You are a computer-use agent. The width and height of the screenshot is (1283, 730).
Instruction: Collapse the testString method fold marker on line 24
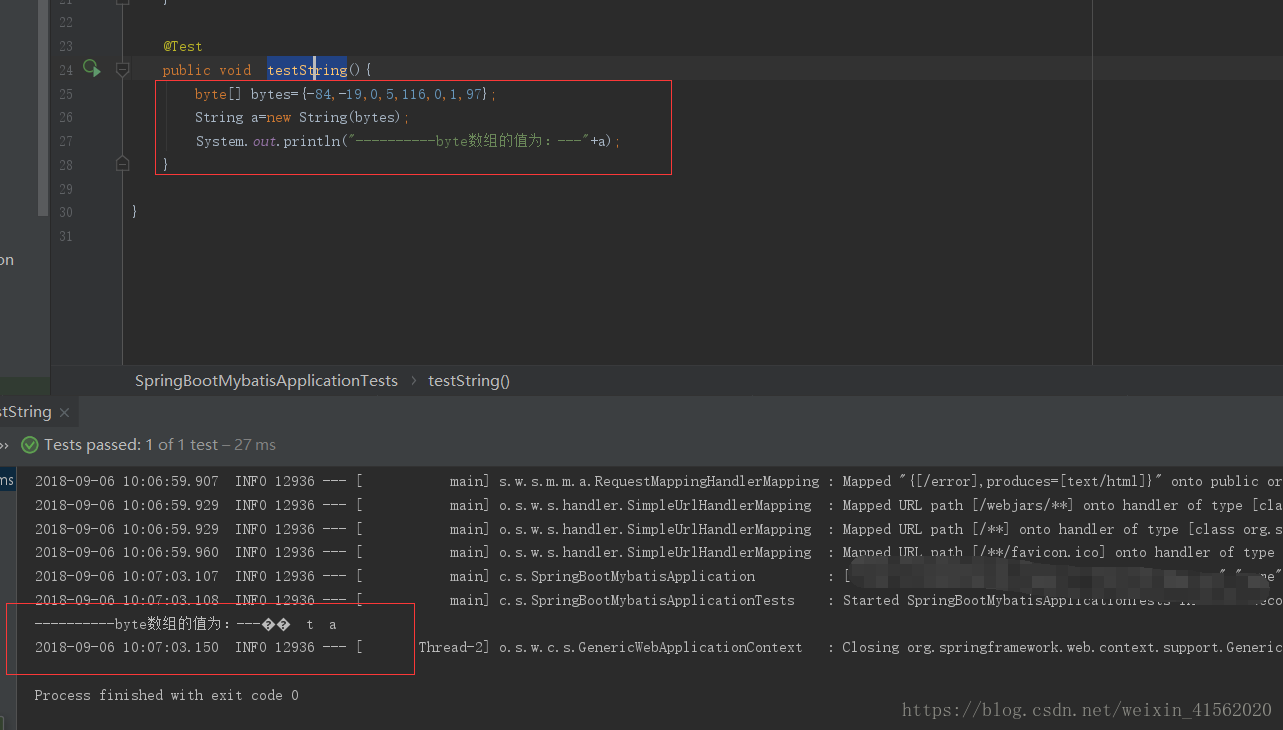123,70
